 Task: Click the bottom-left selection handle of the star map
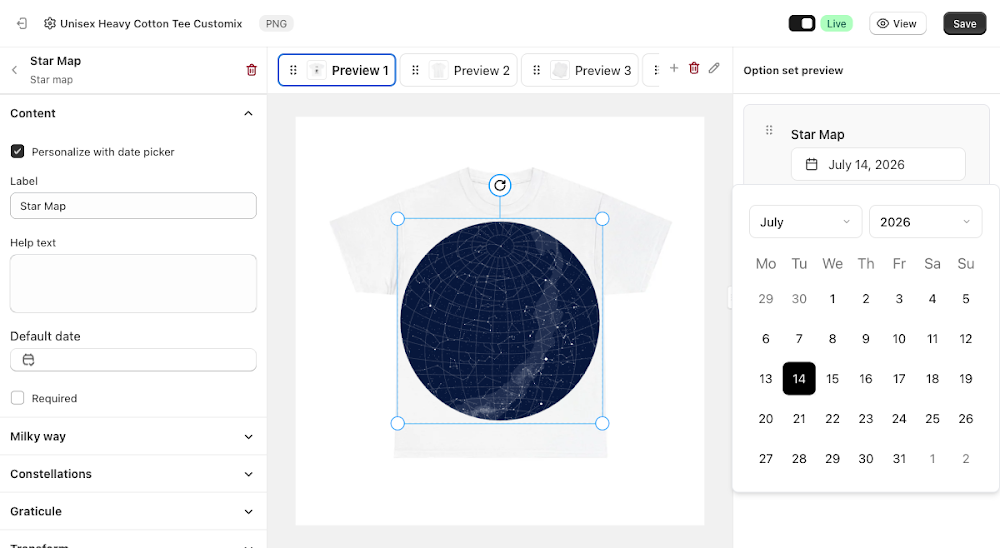click(397, 423)
